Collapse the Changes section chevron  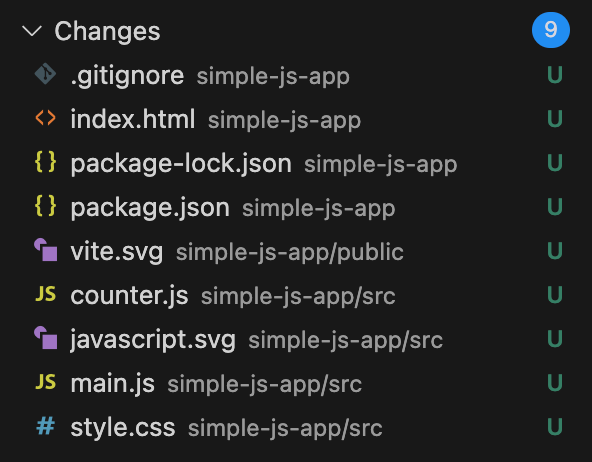pos(32,31)
